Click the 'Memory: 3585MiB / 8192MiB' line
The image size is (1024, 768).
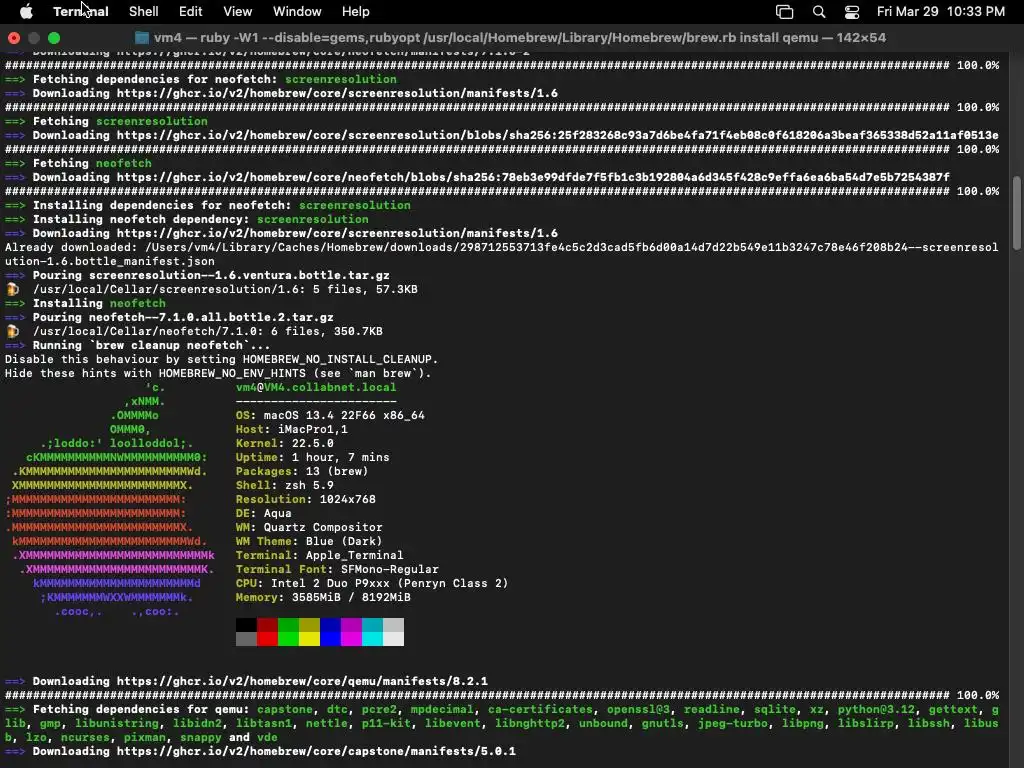point(323,598)
